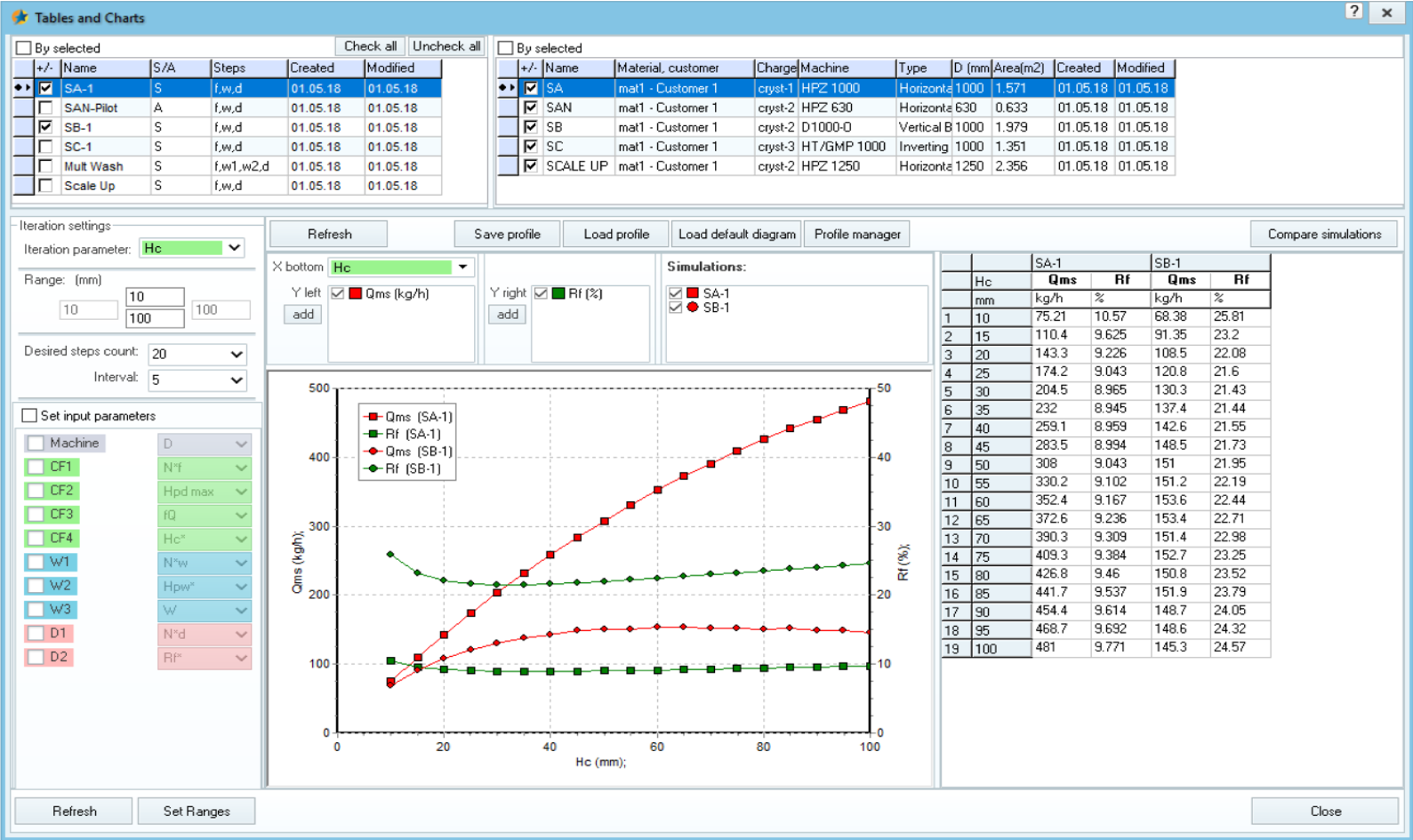Click Load profile button

(x=616, y=234)
